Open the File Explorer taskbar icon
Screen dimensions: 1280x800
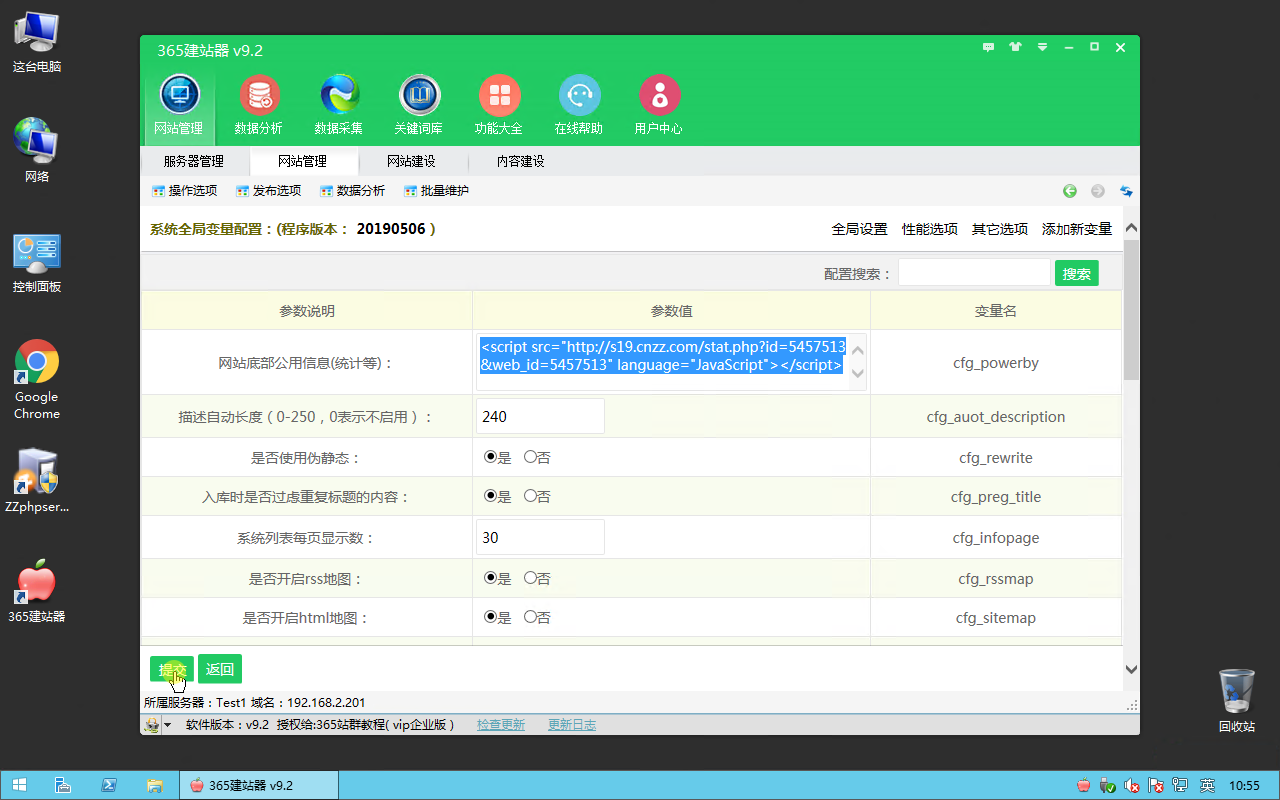[x=155, y=785]
